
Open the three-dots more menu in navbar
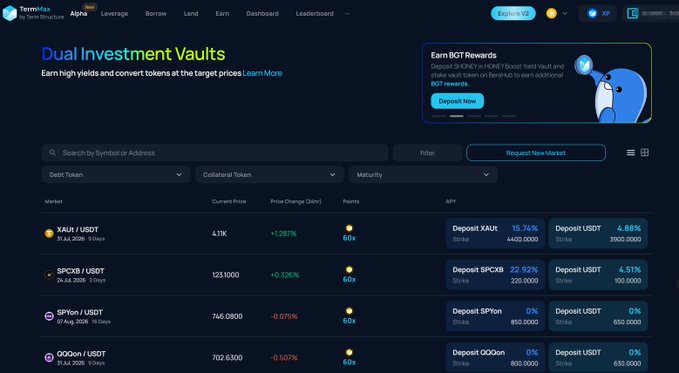click(x=347, y=13)
